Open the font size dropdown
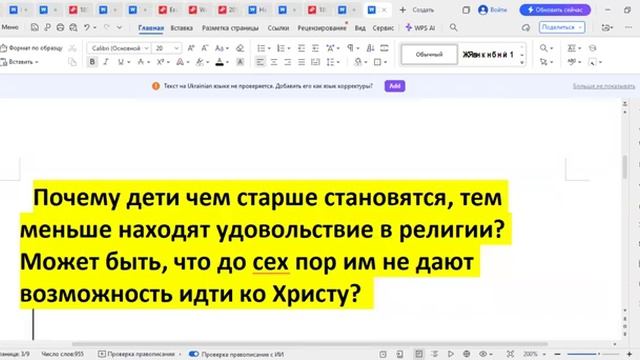 click(176, 48)
